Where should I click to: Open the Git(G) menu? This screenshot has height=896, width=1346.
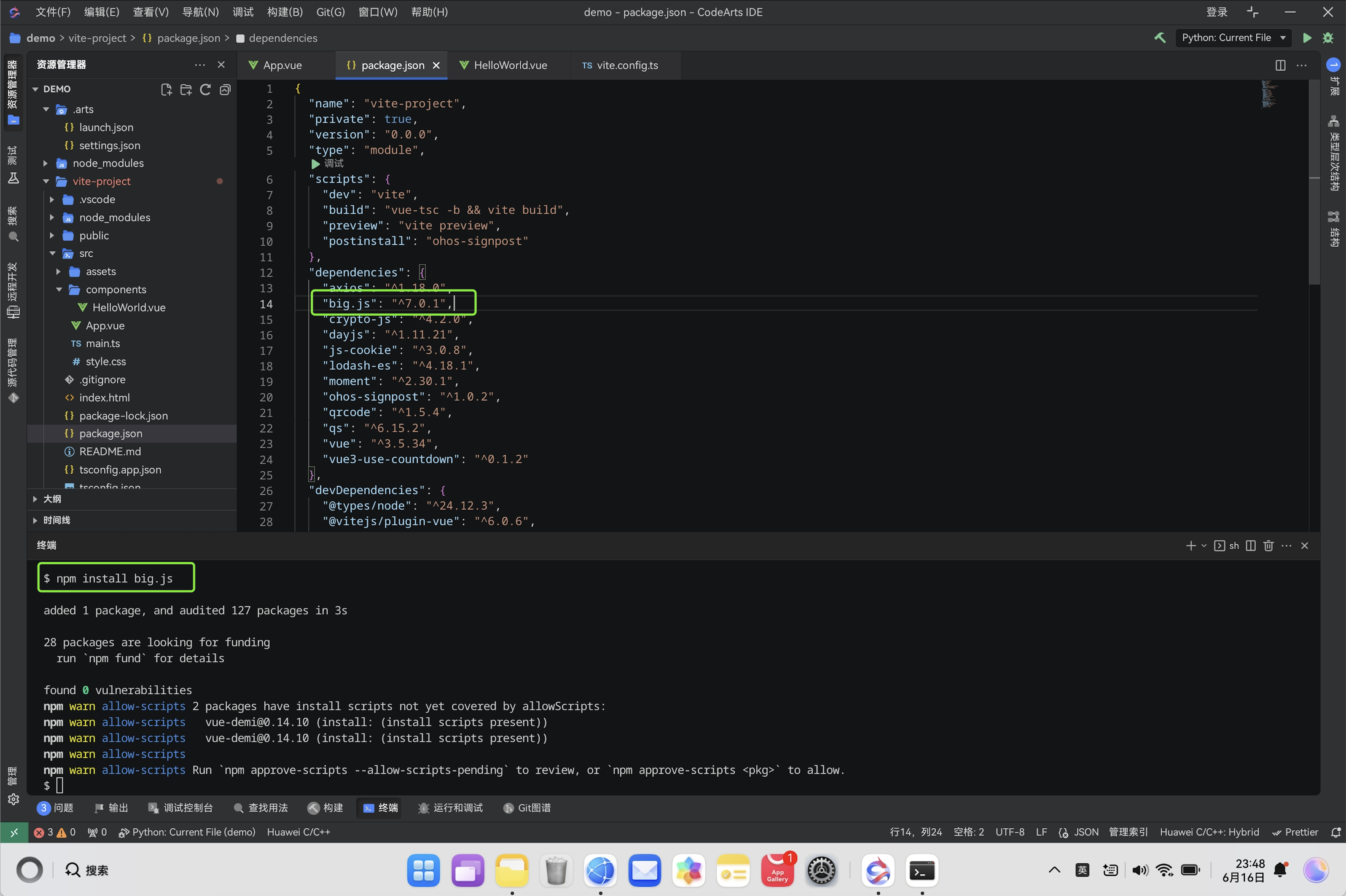(330, 12)
